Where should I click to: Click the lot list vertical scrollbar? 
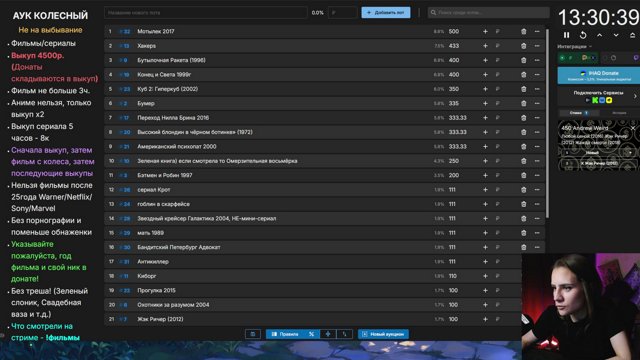[x=547, y=123]
